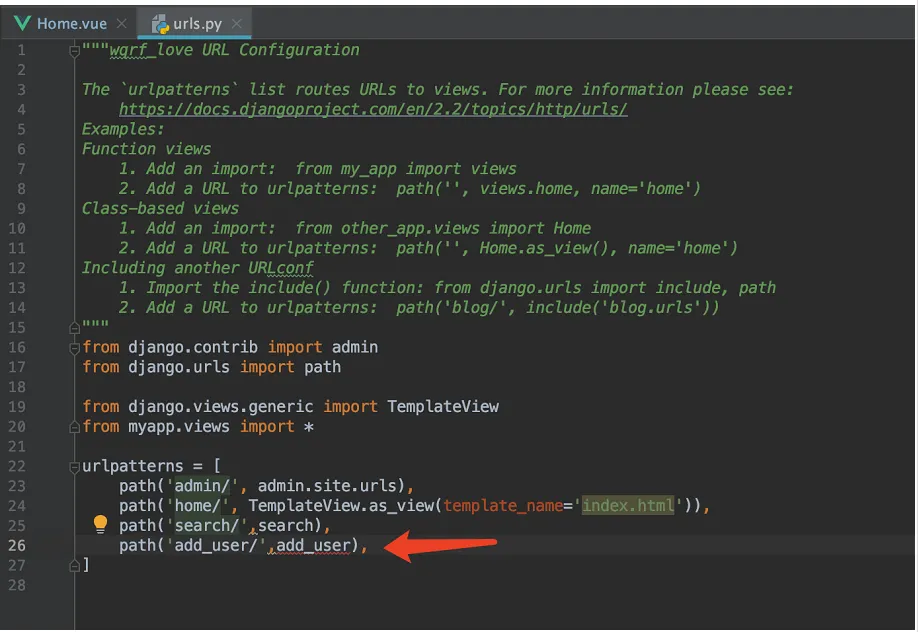
Task: Click 'Examples:' text on line 5
Action: pyautogui.click(x=123, y=129)
